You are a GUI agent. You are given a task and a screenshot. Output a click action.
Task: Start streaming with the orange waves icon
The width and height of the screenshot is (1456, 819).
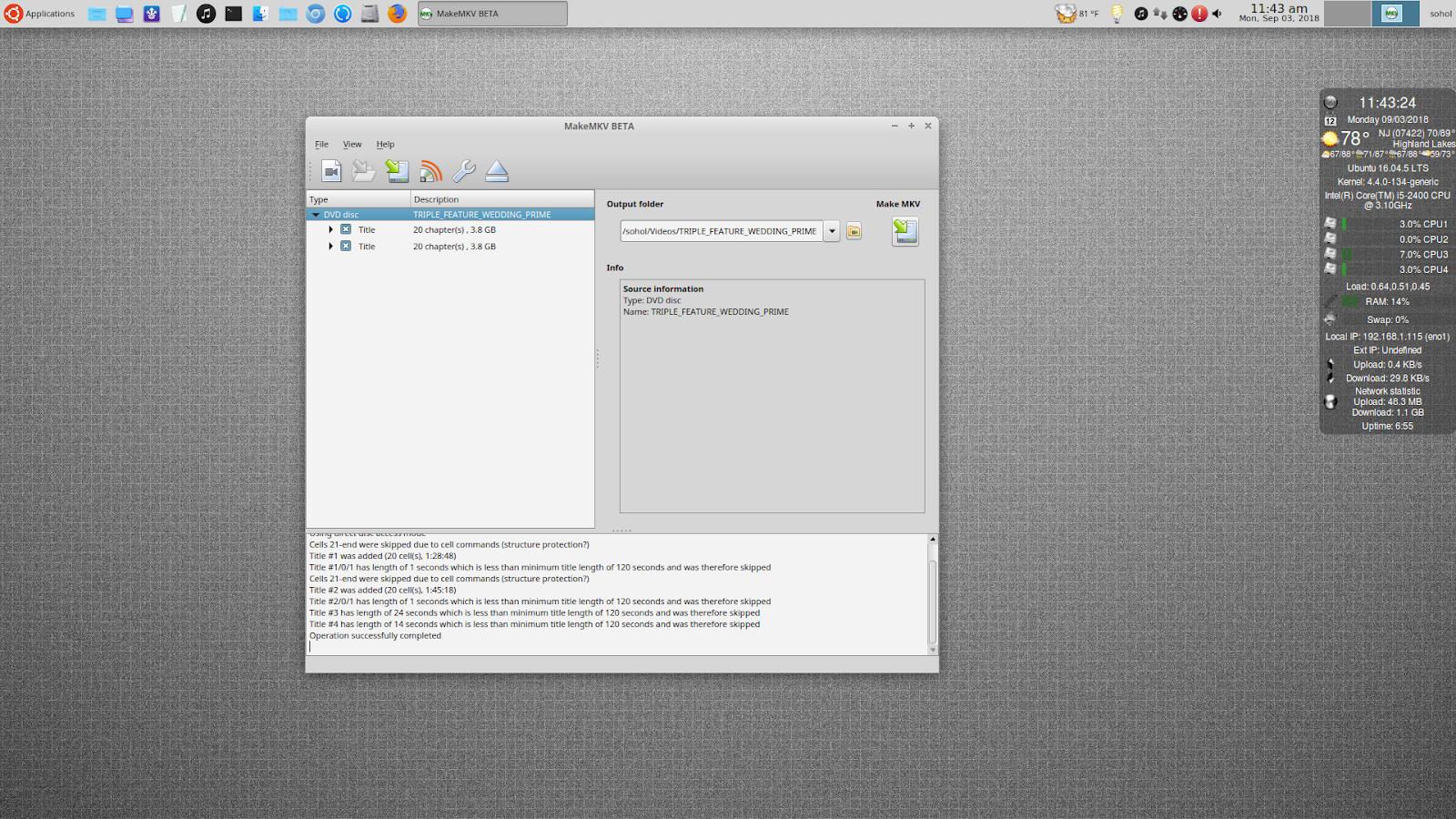(x=430, y=171)
